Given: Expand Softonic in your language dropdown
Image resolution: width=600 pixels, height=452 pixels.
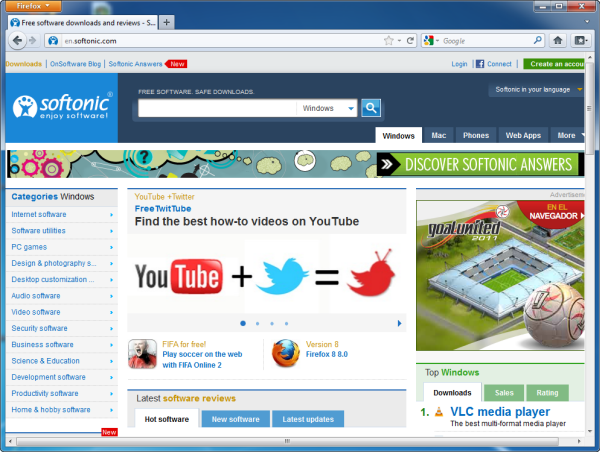Looking at the screenshot, I should (538, 89).
